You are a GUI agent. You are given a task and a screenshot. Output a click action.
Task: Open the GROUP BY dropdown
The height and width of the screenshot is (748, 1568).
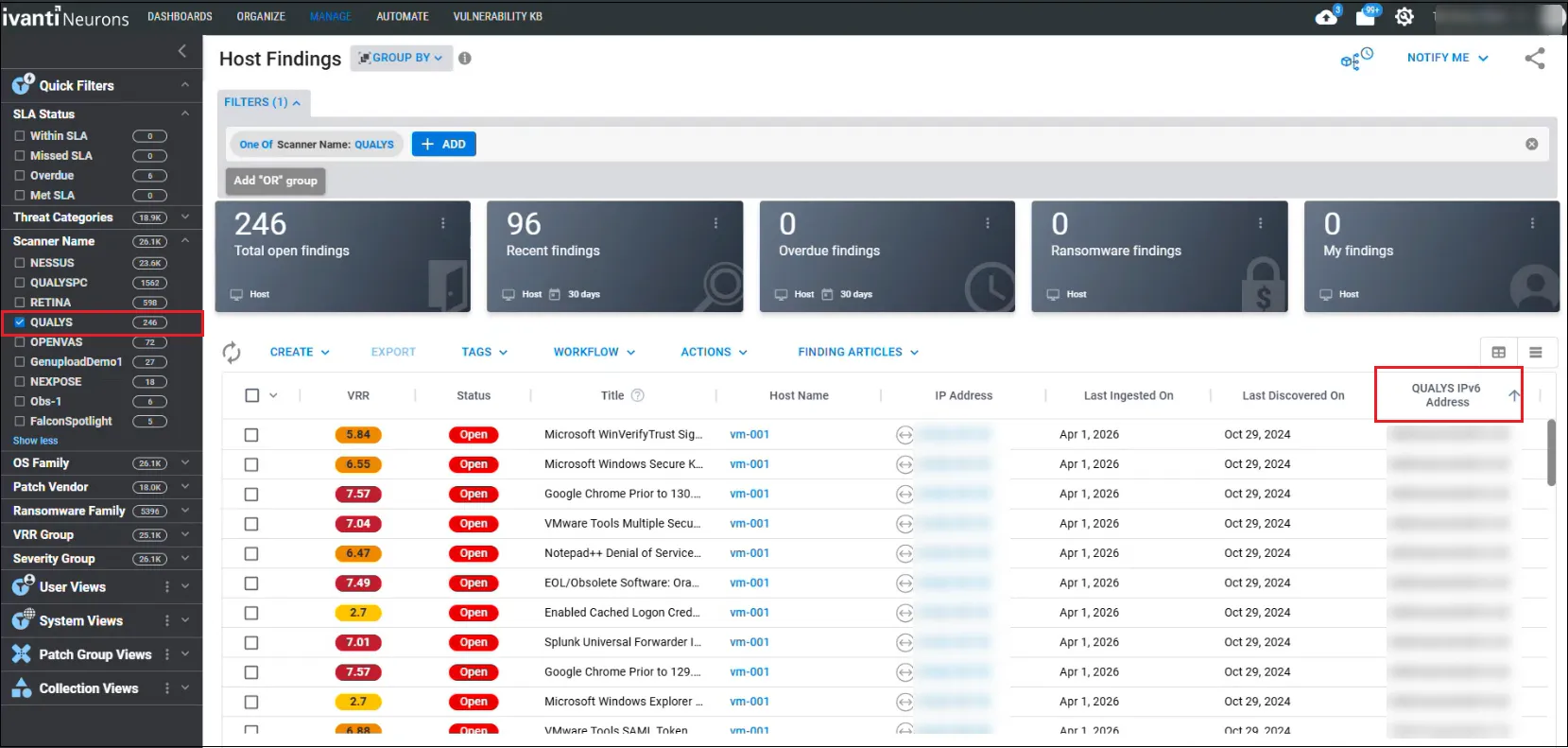pyautogui.click(x=402, y=58)
